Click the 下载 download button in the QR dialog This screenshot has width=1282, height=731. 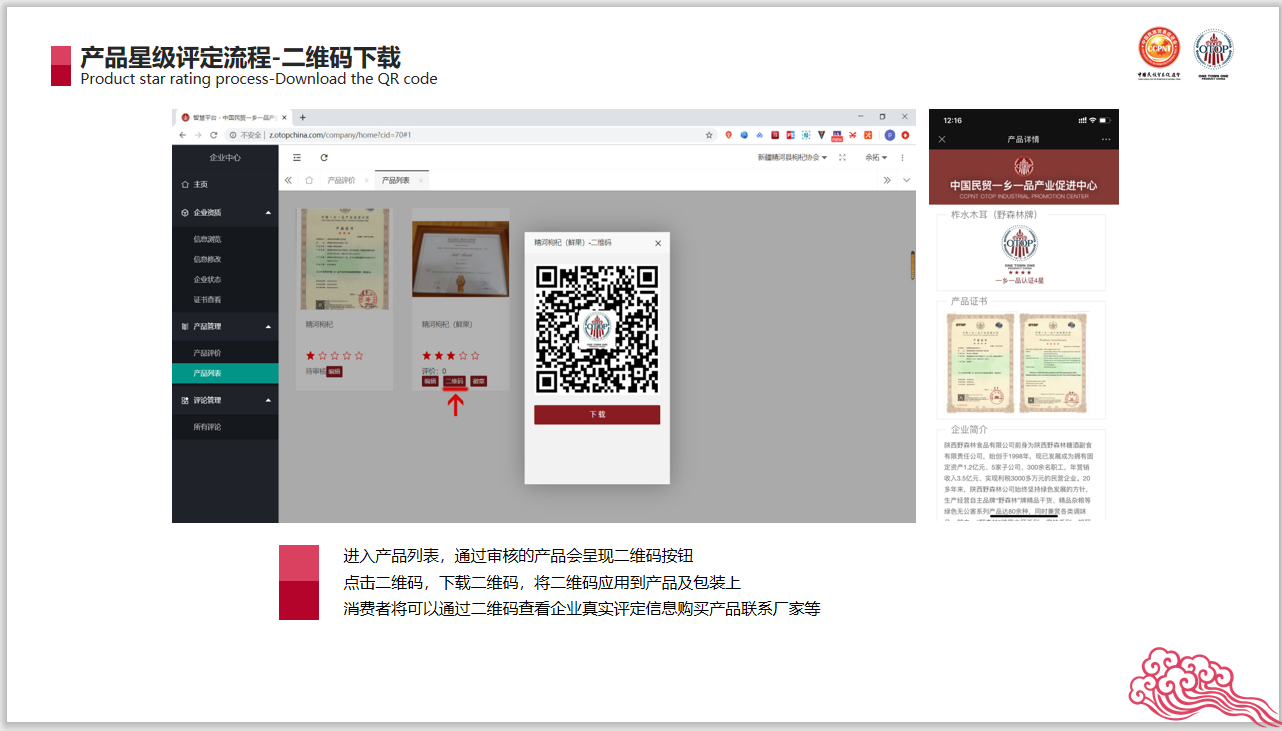pos(597,414)
